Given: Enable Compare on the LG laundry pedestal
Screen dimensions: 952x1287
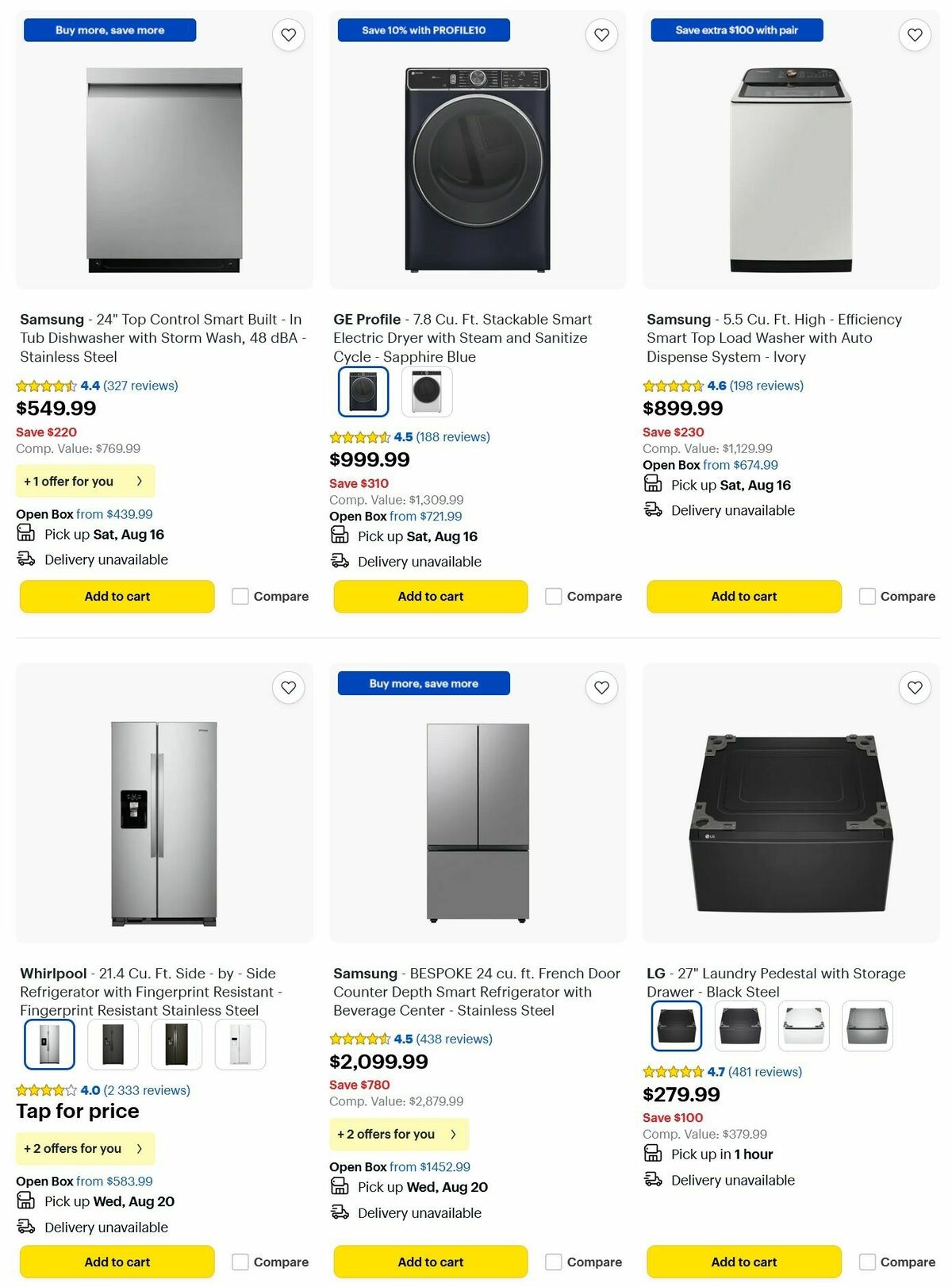Looking at the screenshot, I should pyautogui.click(x=867, y=1261).
